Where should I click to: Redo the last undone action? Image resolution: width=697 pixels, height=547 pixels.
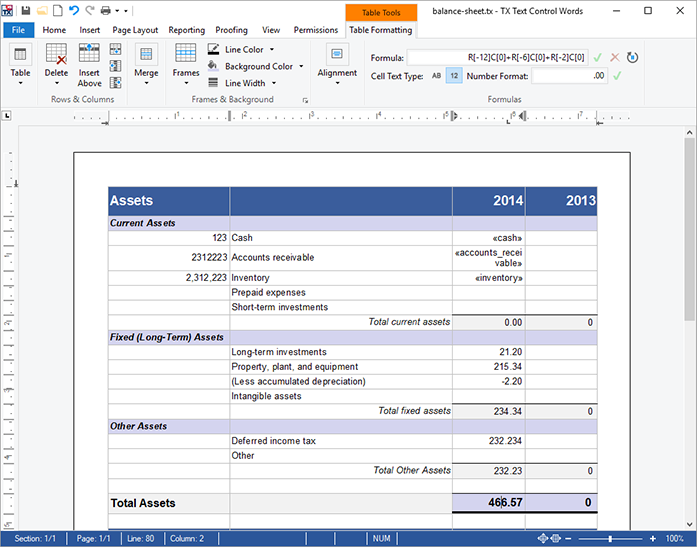pyautogui.click(x=90, y=11)
